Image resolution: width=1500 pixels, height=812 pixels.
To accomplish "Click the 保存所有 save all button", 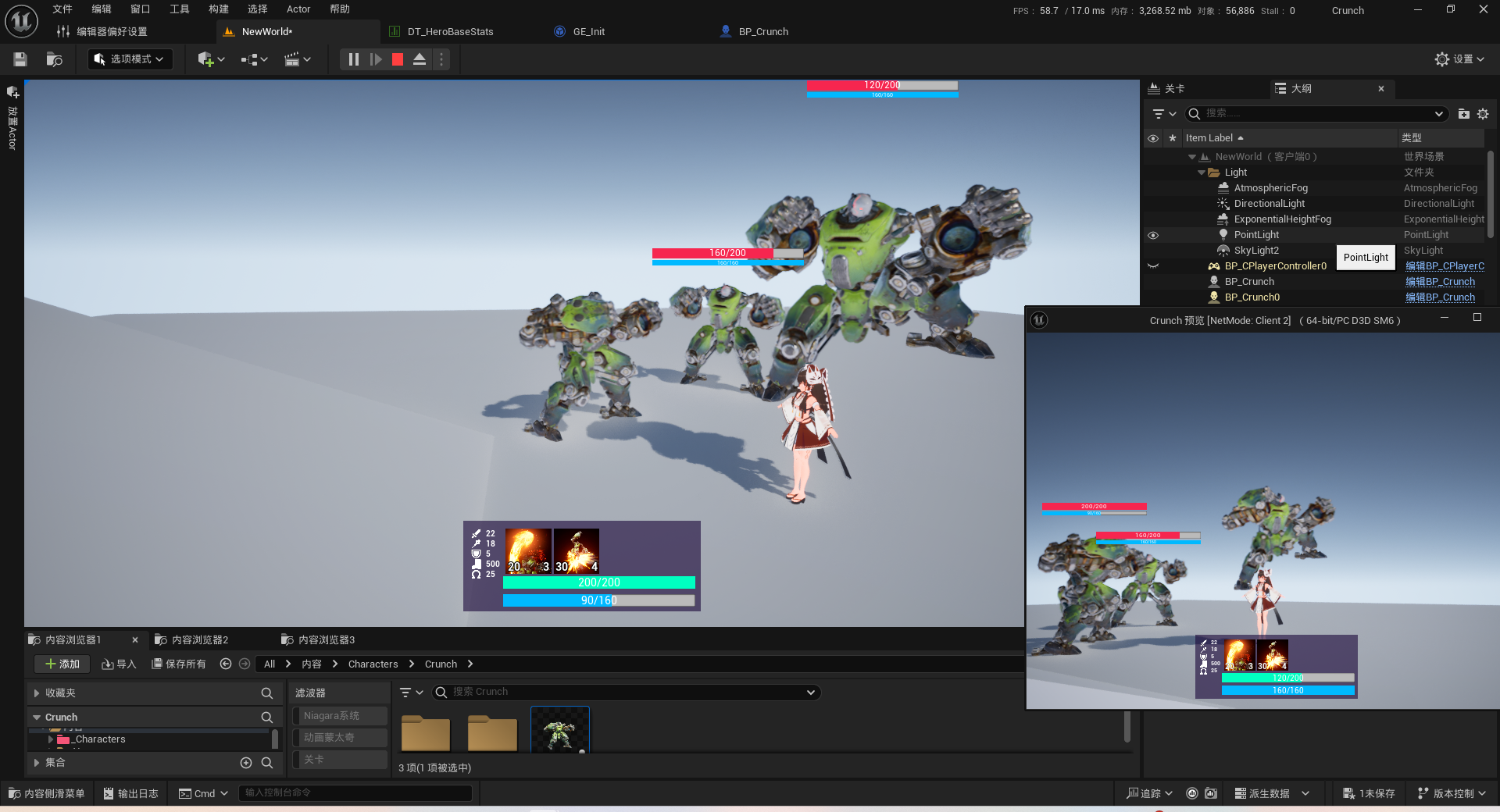I will [x=179, y=664].
